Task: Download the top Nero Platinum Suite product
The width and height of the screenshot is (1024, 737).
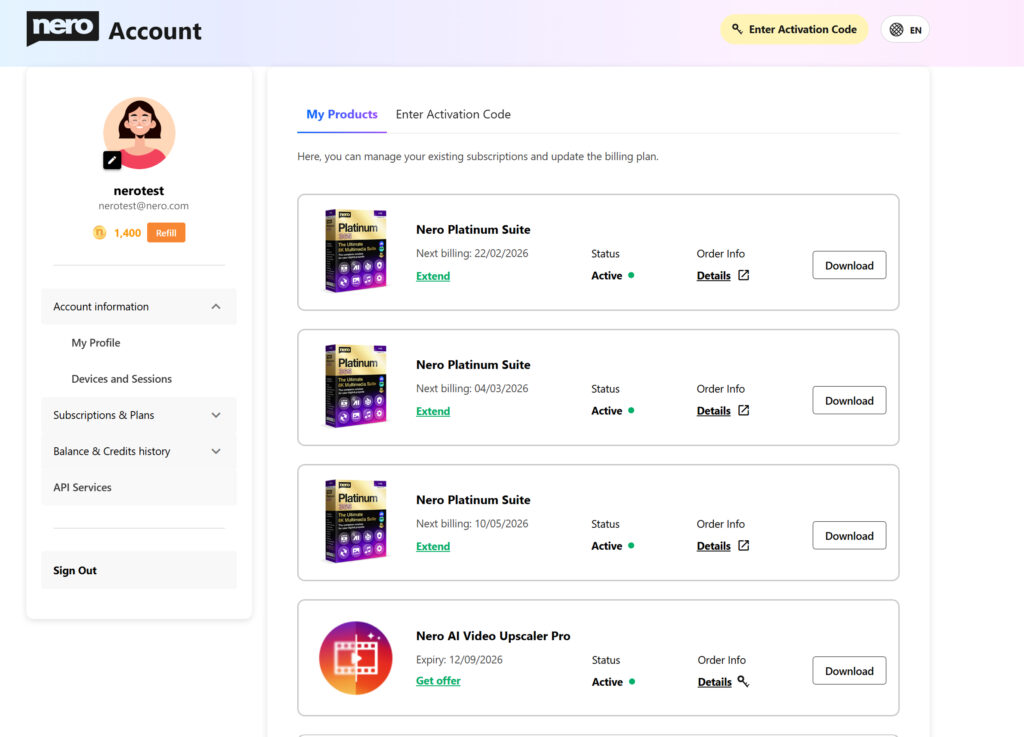Action: point(848,265)
